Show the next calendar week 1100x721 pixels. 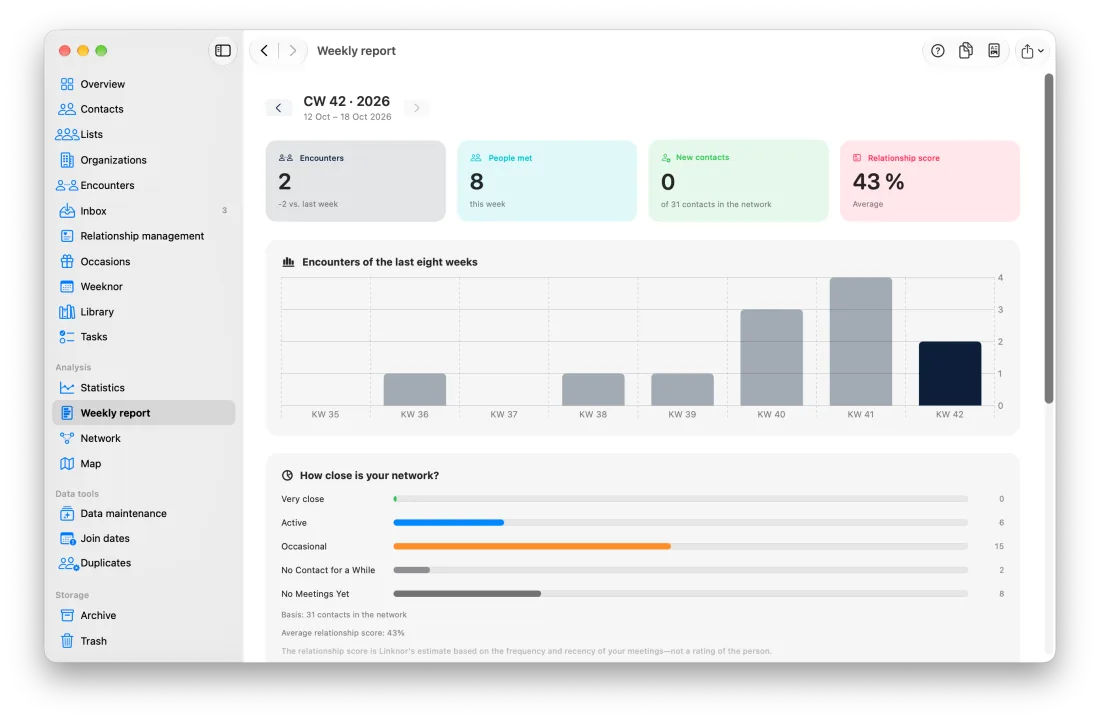[417, 108]
